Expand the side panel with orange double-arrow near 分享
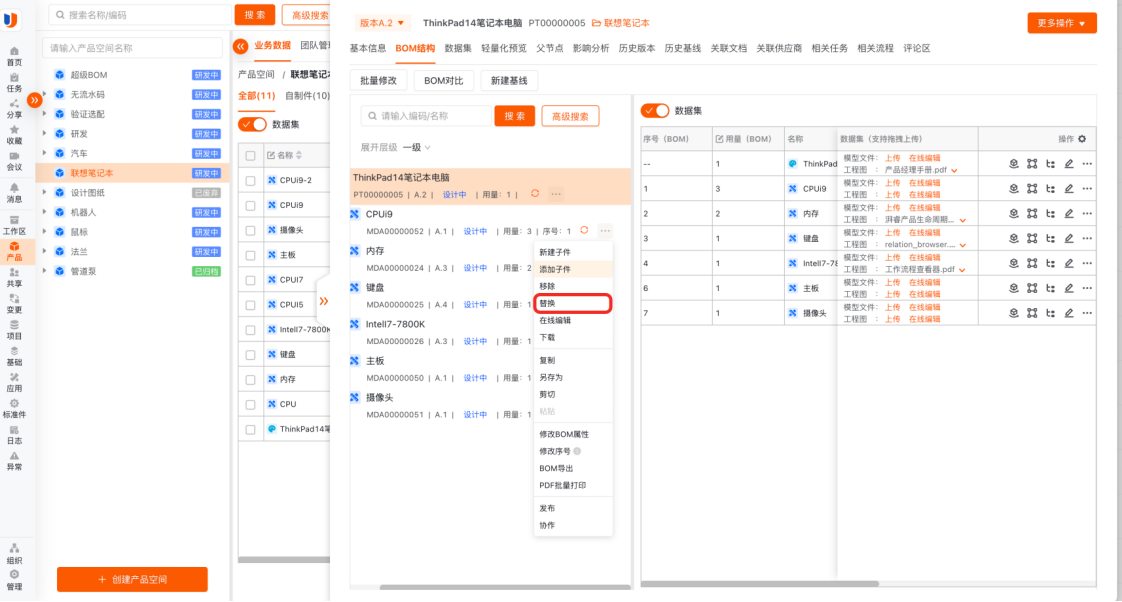 [34, 100]
